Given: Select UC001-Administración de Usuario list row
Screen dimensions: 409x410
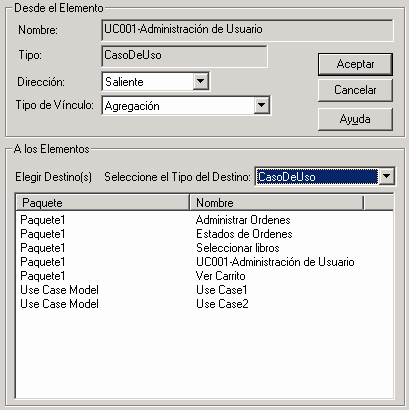Looking at the screenshot, I should click(204, 262).
